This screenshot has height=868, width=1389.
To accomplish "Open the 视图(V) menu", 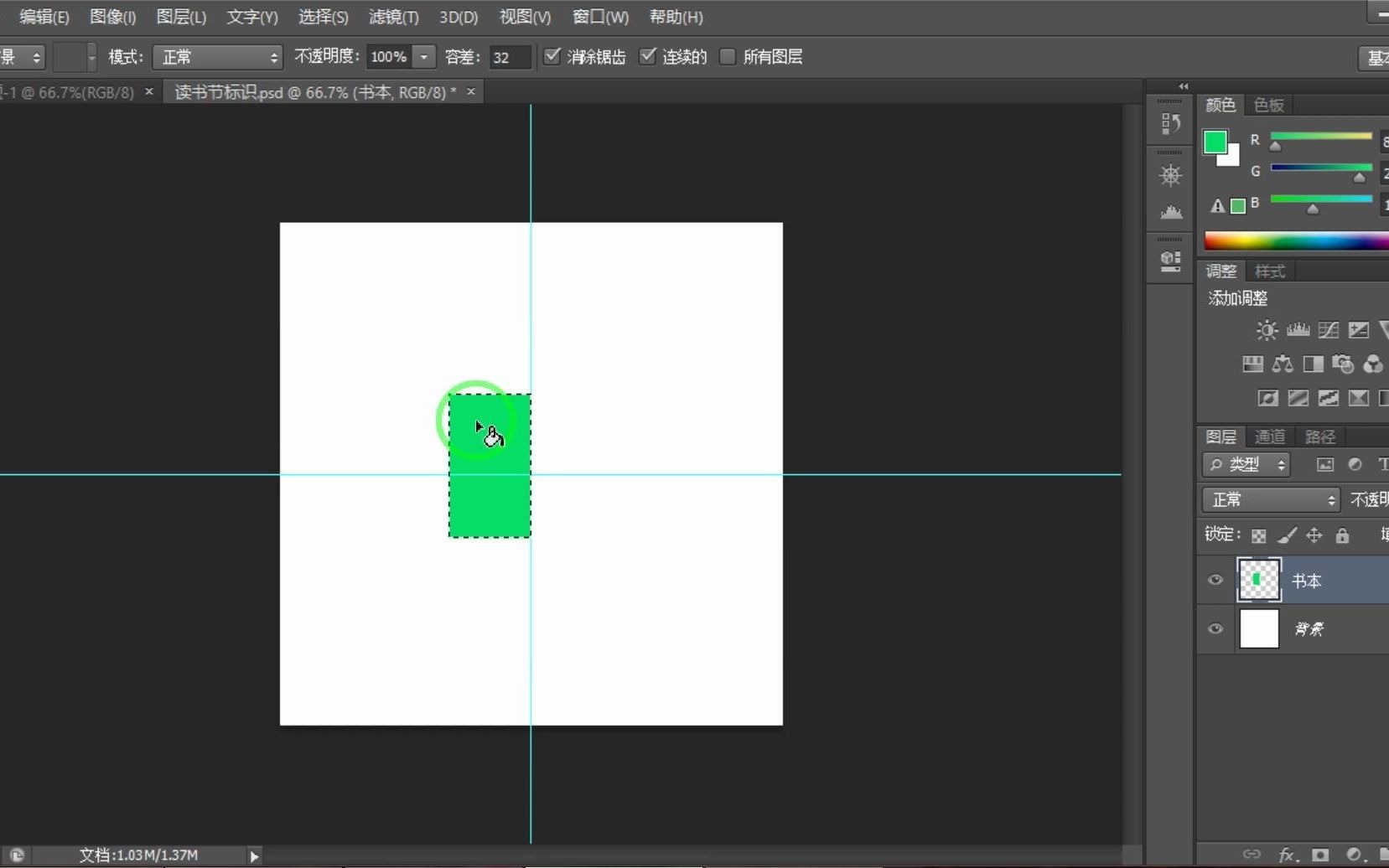I will pyautogui.click(x=525, y=17).
